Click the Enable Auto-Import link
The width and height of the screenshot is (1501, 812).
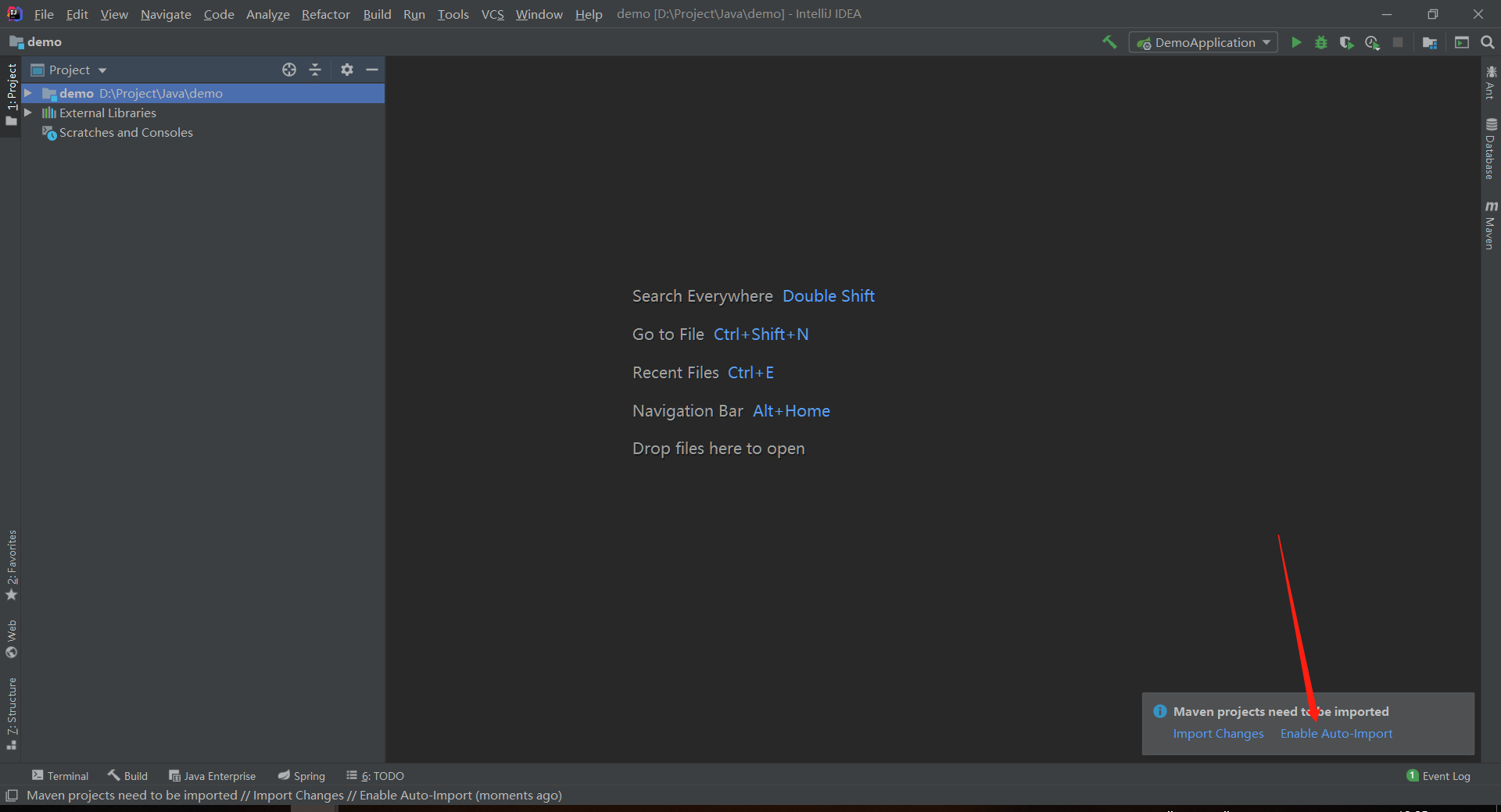point(1336,734)
